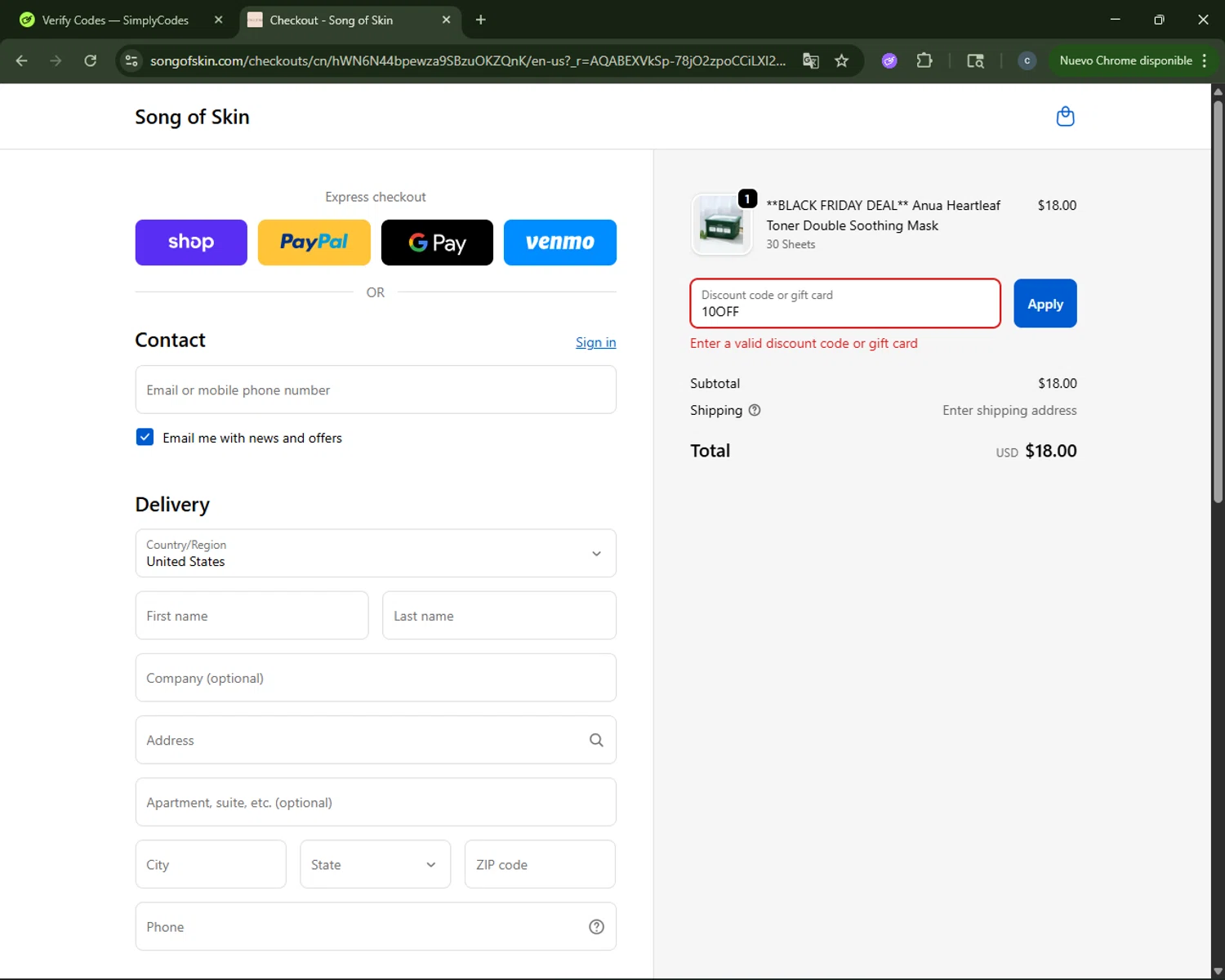Open the Extensions puzzle icon
Viewport: 1225px width, 980px height.
924,60
